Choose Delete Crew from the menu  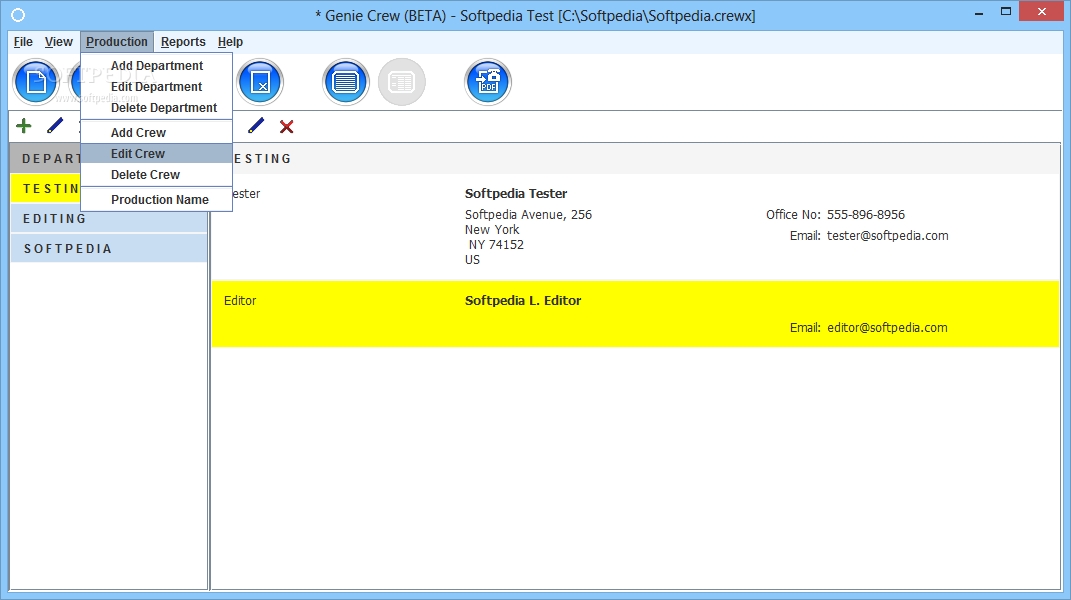pos(156,175)
